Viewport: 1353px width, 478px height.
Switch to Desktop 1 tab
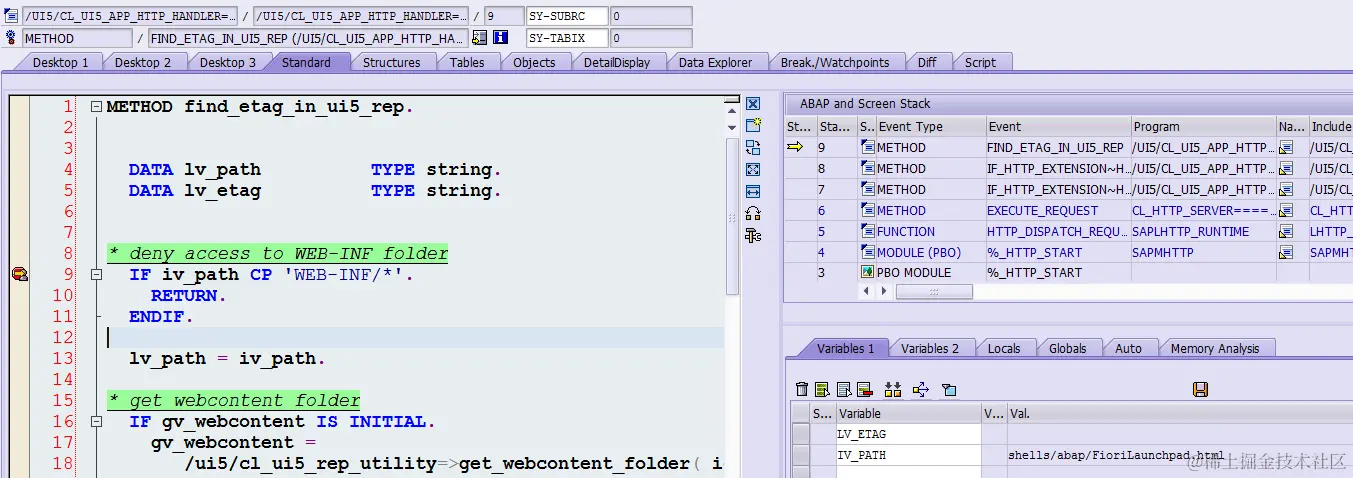60,62
